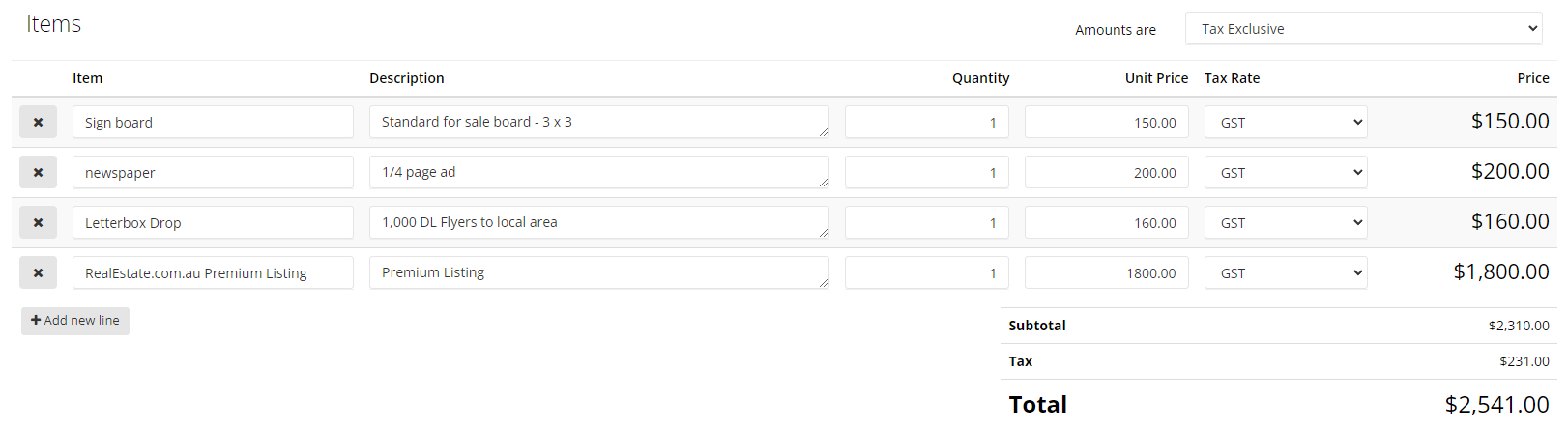1568x428 pixels.
Task: Expand the Letterbox Drop tax rate selector
Action: click(1286, 223)
